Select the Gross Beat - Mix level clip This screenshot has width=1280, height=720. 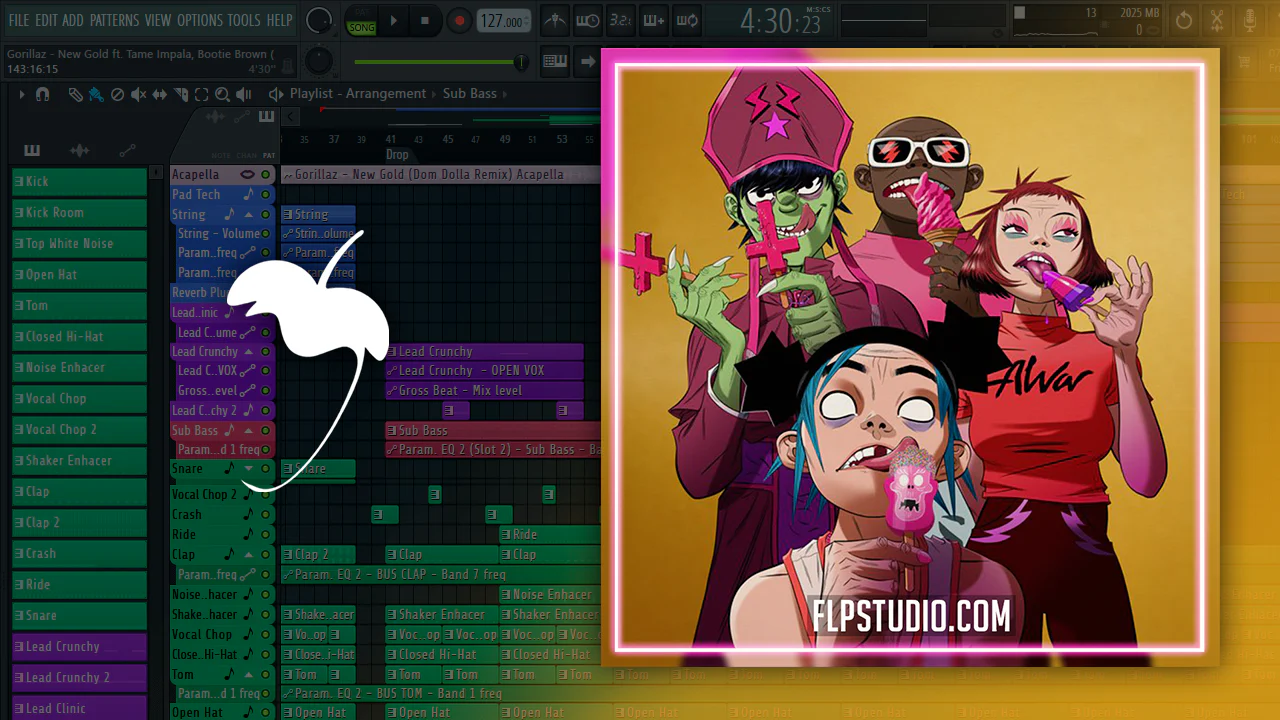pyautogui.click(x=484, y=391)
